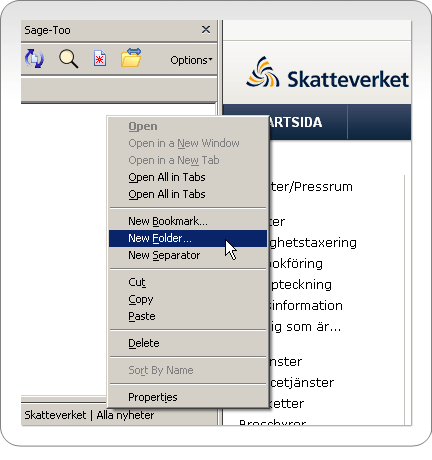Open the Options dropdown

191,60
